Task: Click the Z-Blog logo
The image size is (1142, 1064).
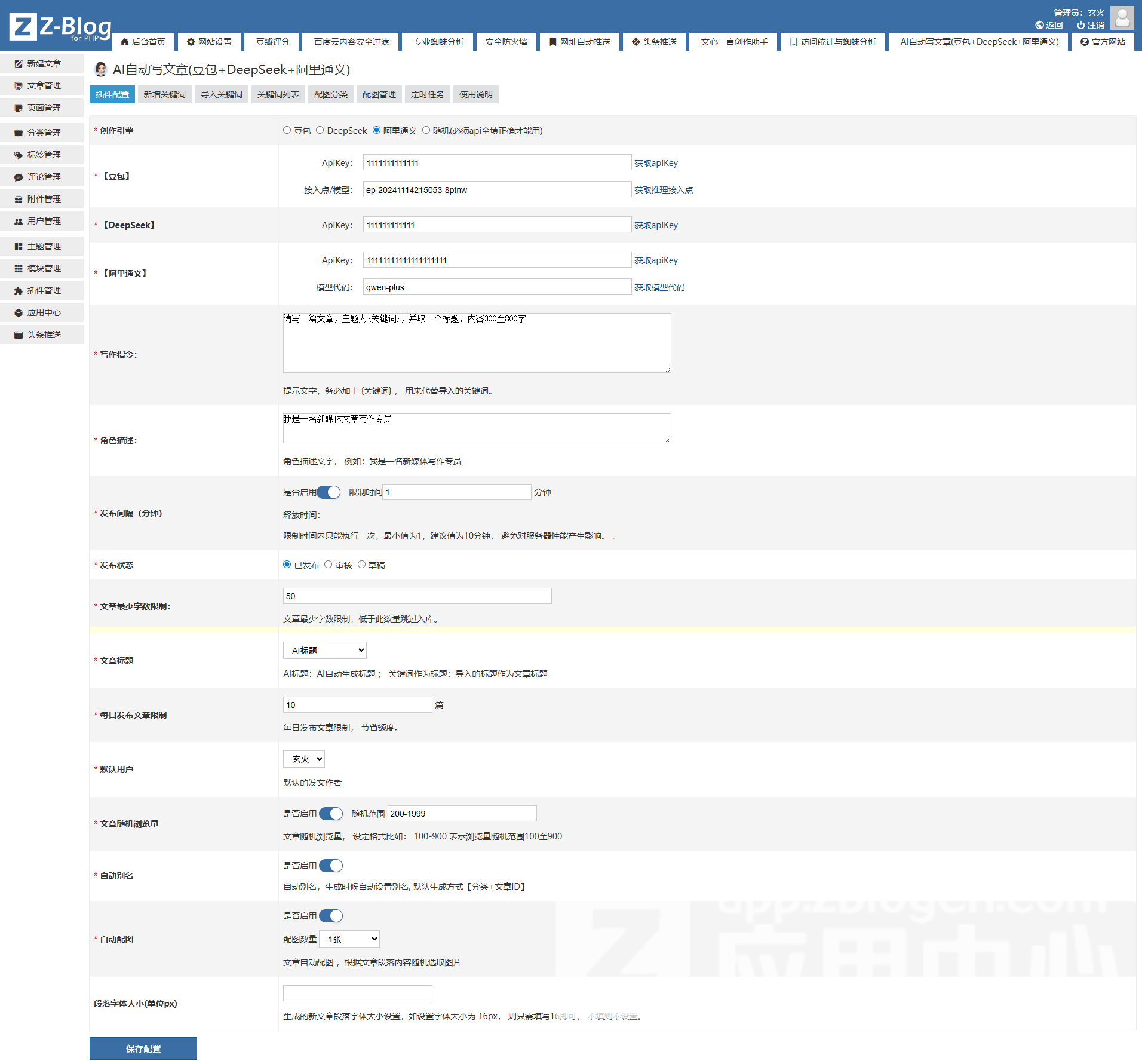Action: coord(60,27)
